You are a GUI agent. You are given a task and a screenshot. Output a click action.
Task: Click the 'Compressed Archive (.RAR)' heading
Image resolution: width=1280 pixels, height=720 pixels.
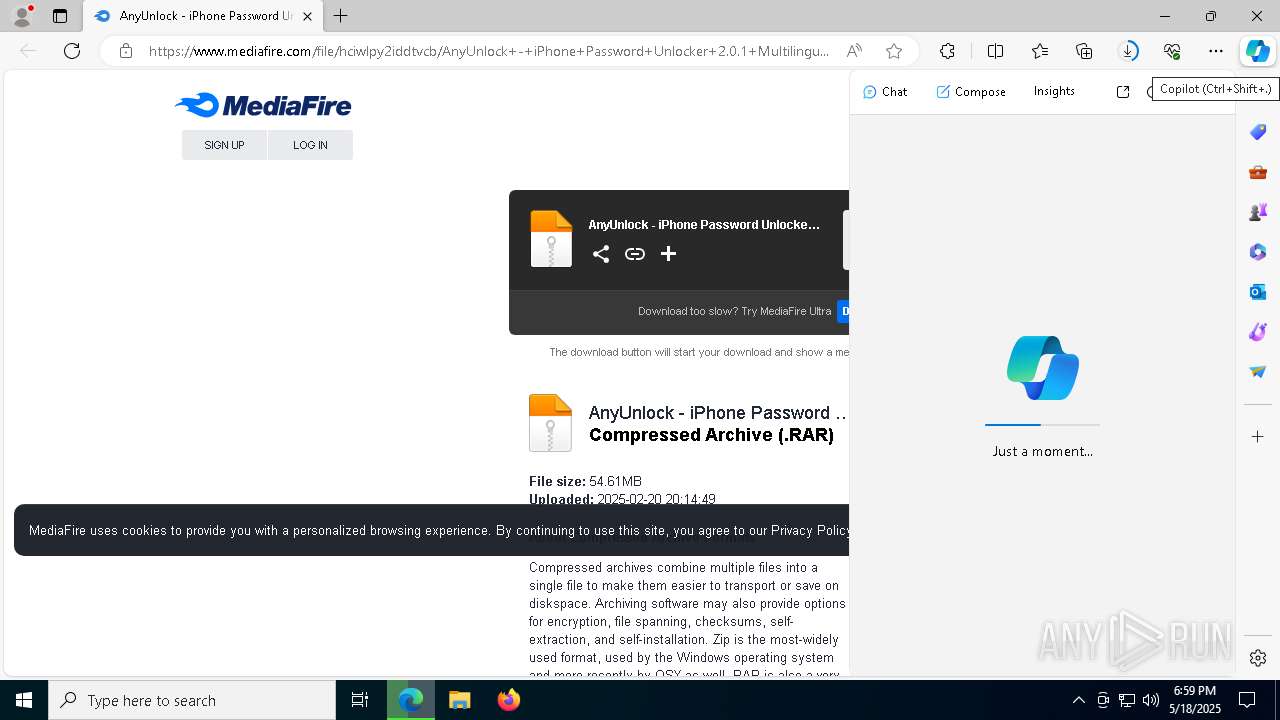[711, 435]
